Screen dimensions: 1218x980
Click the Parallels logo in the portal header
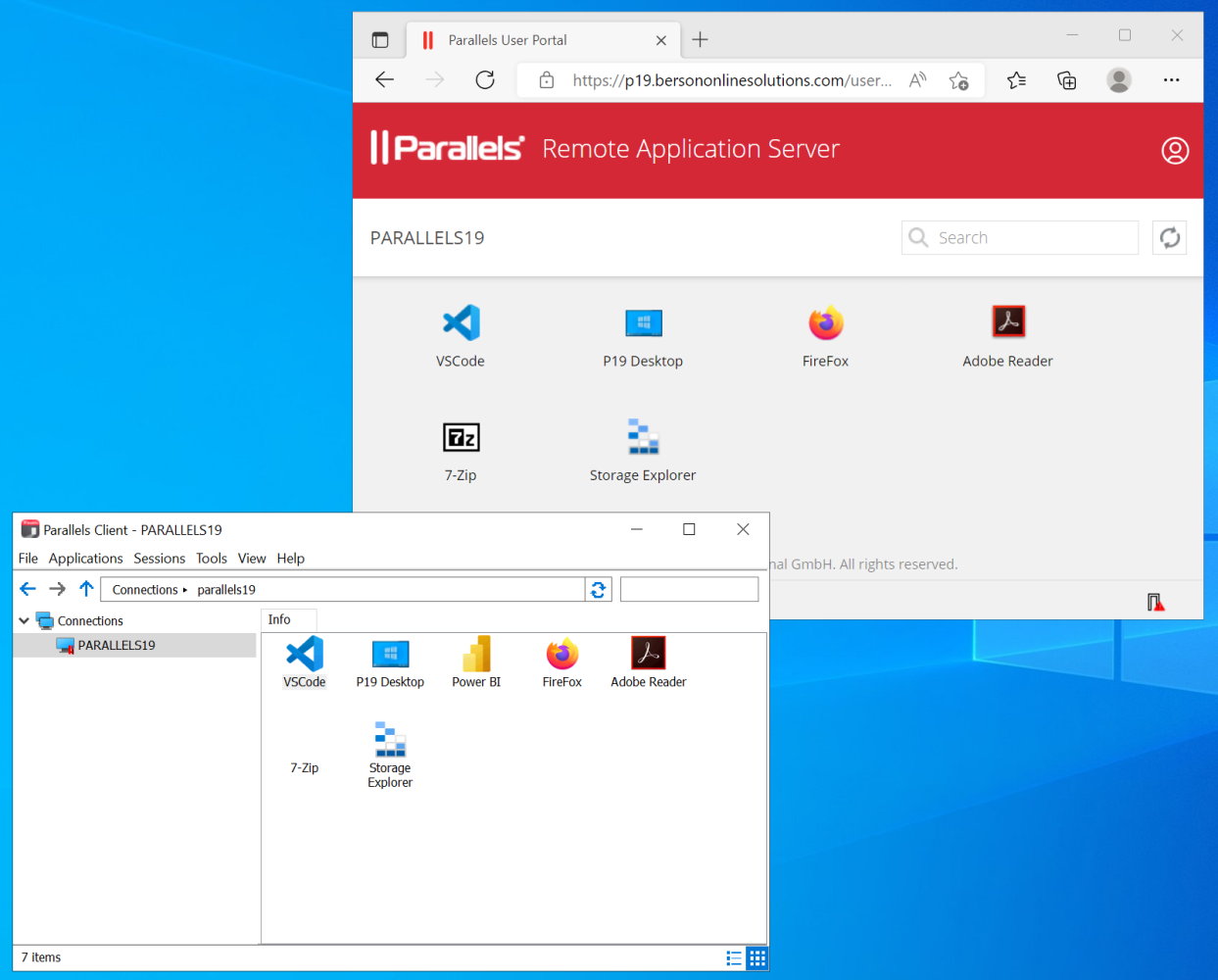447,148
